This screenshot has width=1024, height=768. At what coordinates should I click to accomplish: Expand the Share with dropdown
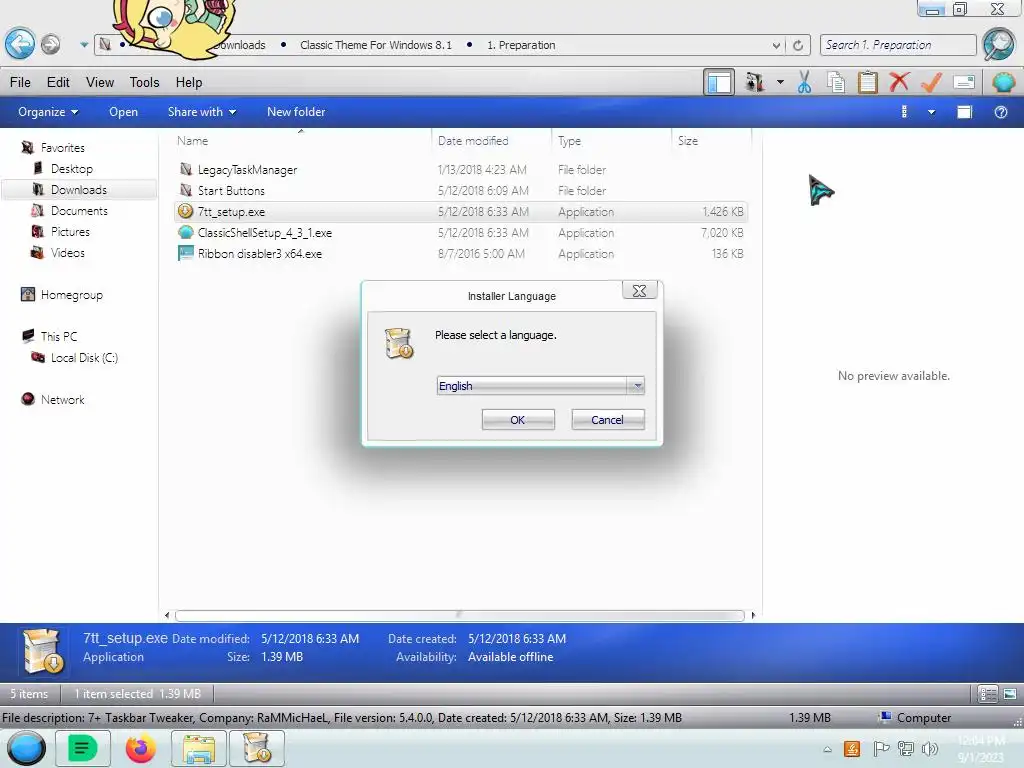coord(202,112)
